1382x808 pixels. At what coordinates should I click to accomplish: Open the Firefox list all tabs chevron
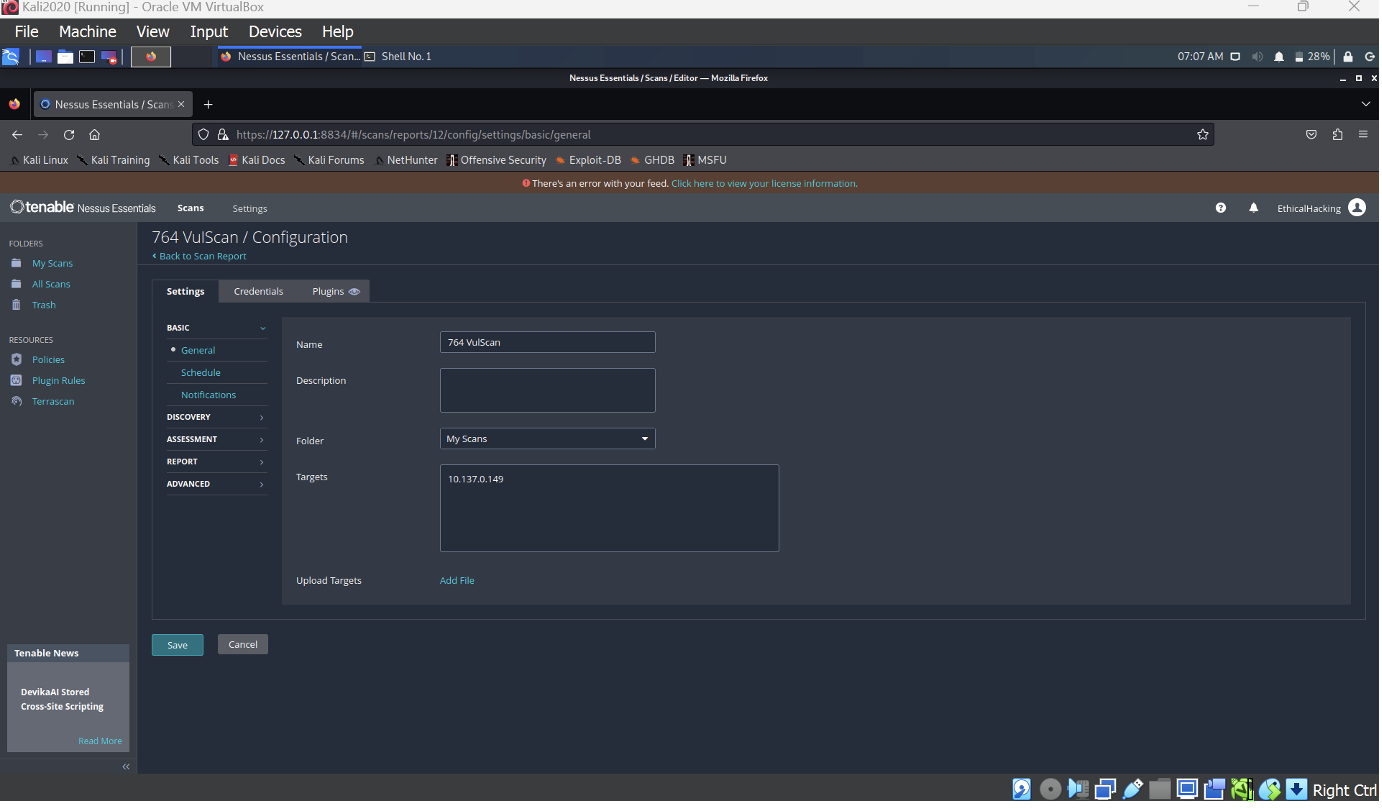coord(1366,104)
